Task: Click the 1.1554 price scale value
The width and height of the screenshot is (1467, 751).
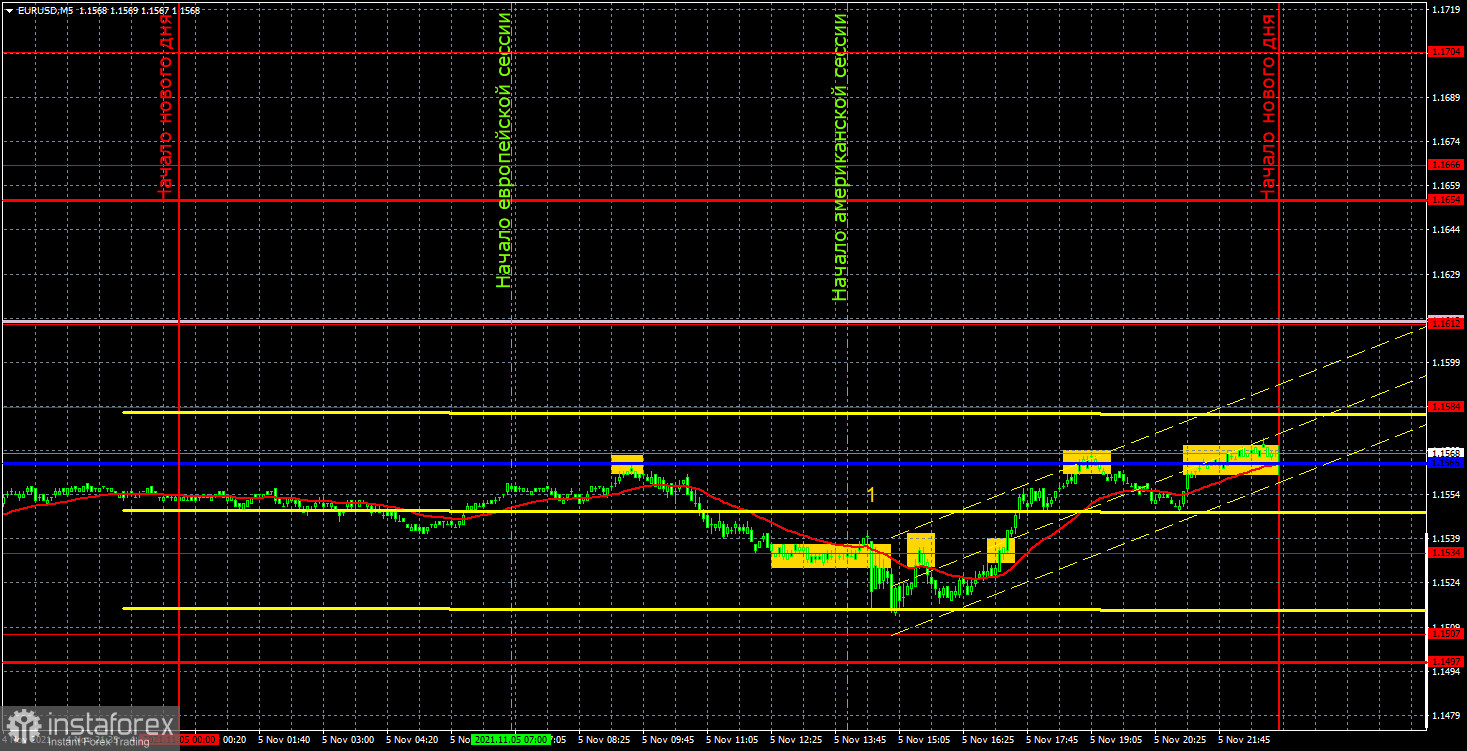Action: (1446, 495)
